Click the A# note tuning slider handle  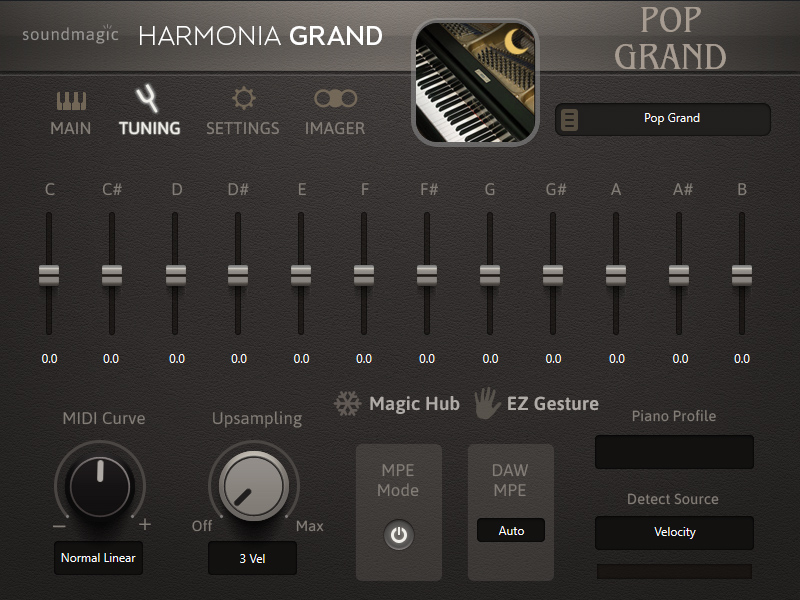tap(679, 275)
